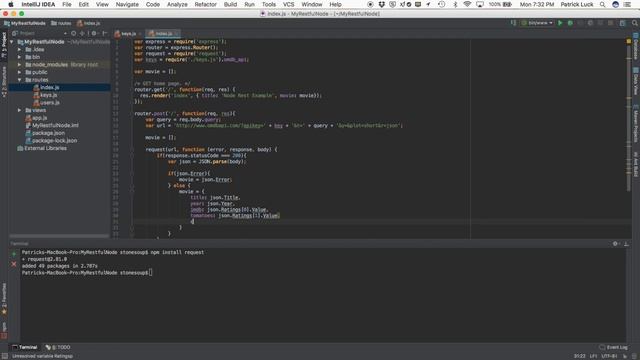Open the bin/www run configuration dropdown
Image resolution: width=640 pixels, height=360 pixels.
[537, 23]
